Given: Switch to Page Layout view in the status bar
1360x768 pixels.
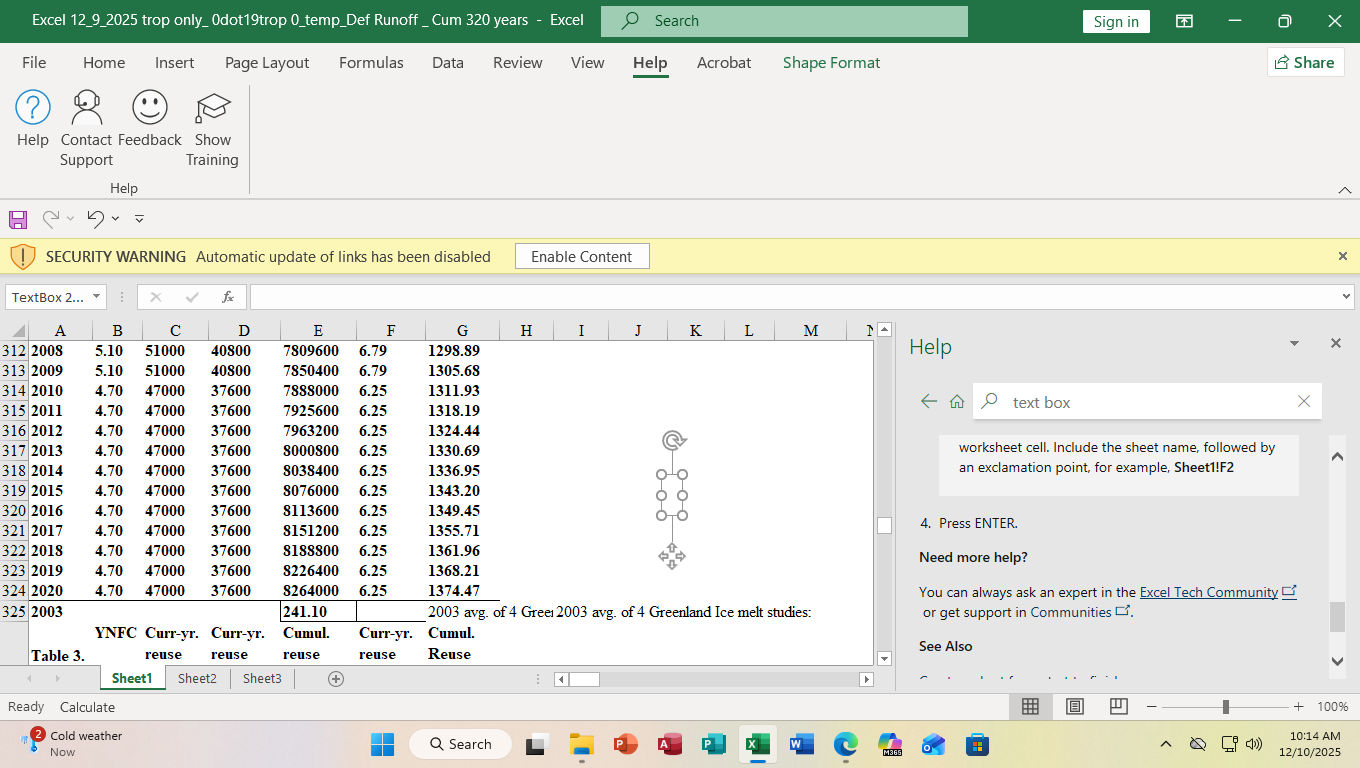Looking at the screenshot, I should [x=1075, y=707].
